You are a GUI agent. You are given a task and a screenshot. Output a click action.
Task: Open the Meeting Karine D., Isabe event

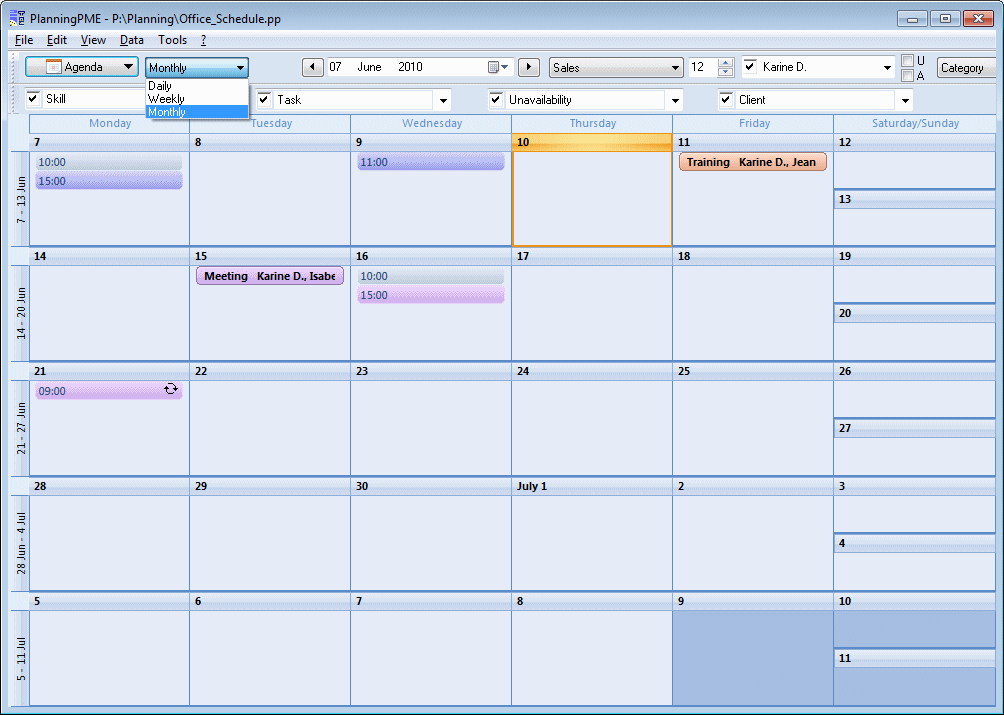pyautogui.click(x=270, y=276)
